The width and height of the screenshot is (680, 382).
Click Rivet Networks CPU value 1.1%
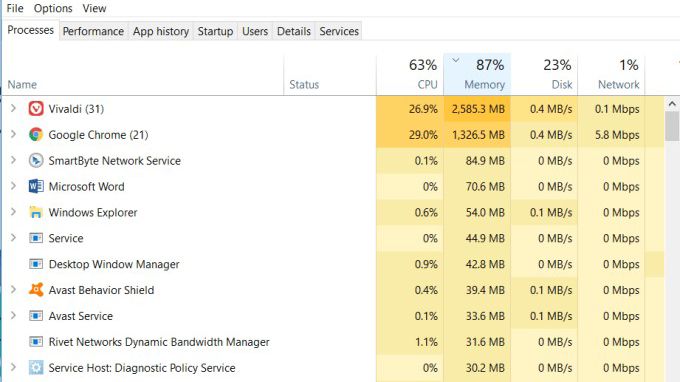click(x=426, y=342)
